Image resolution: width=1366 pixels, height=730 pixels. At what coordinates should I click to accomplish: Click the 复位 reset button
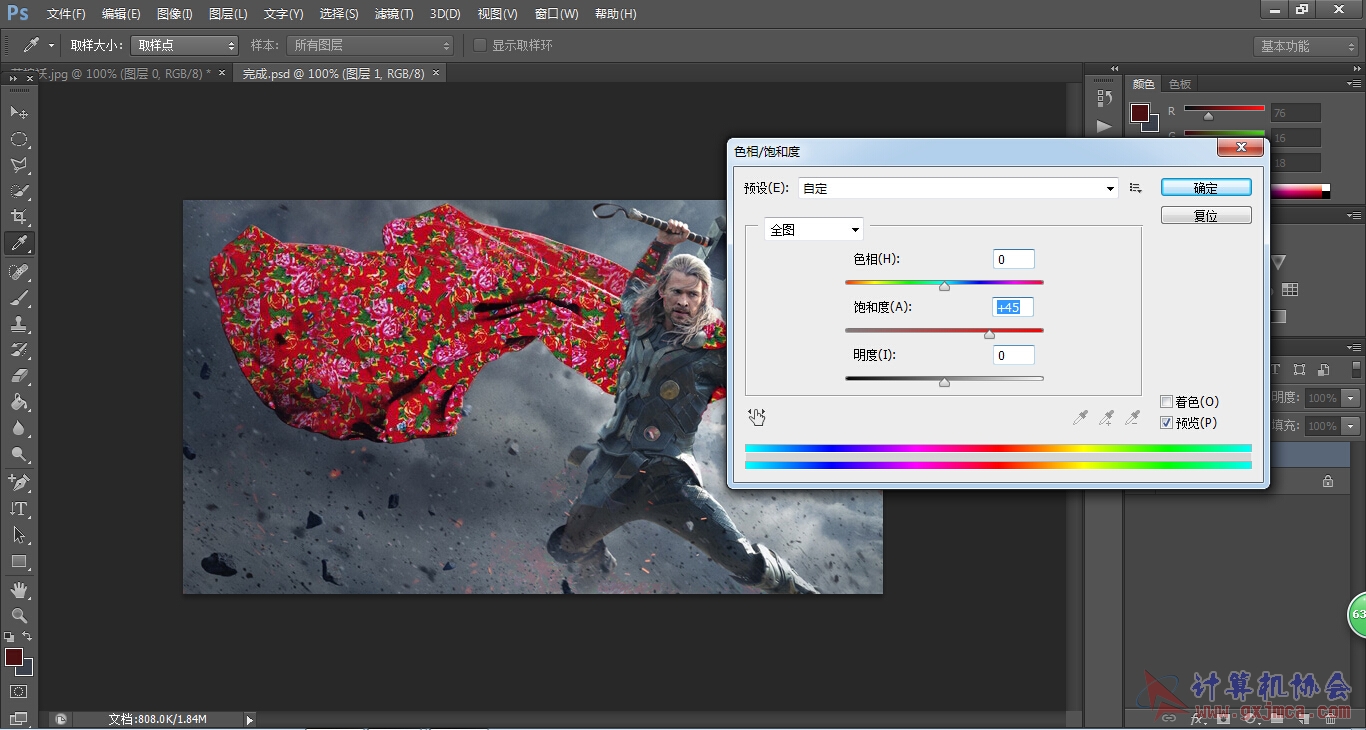coord(1206,215)
